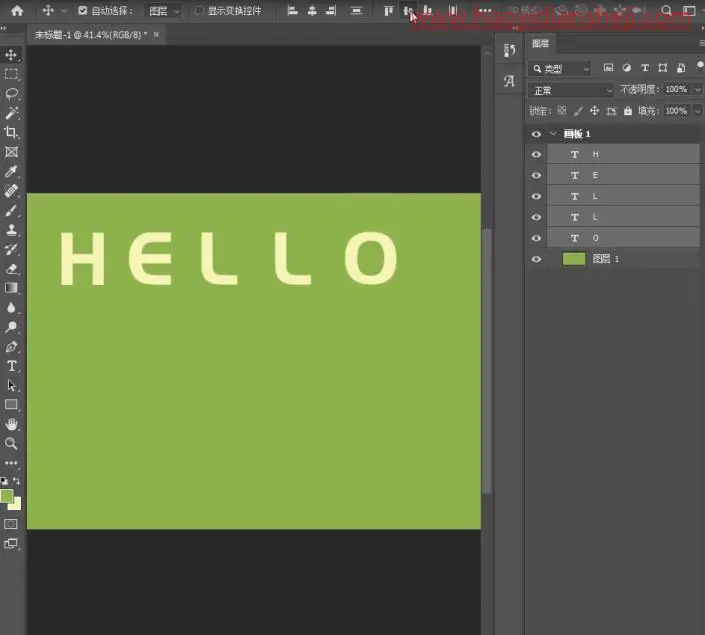Open the Move tool preset picker arrow
Image resolution: width=705 pixels, height=635 pixels.
(63, 11)
